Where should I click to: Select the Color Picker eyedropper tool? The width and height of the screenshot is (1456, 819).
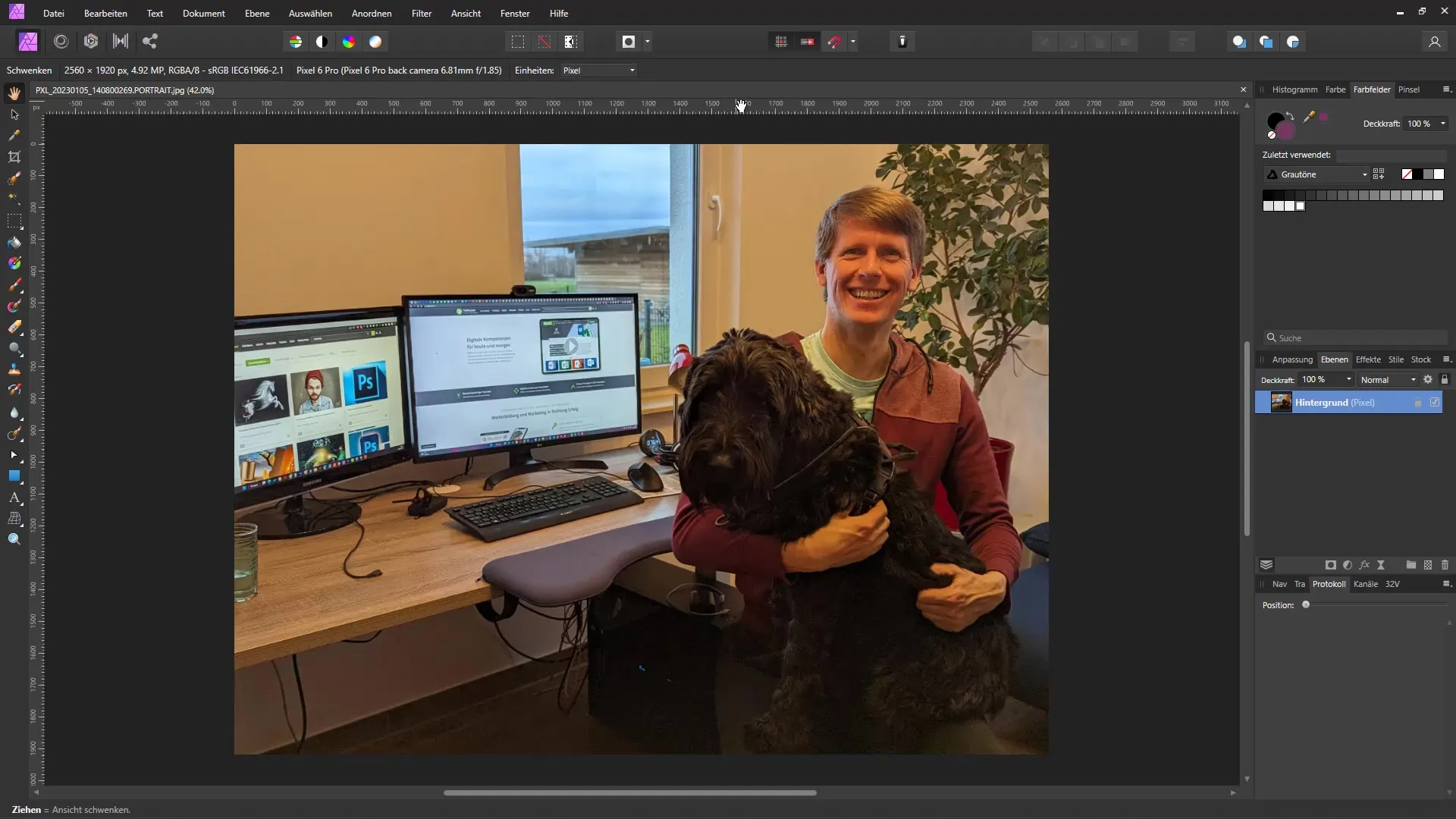click(x=14, y=136)
